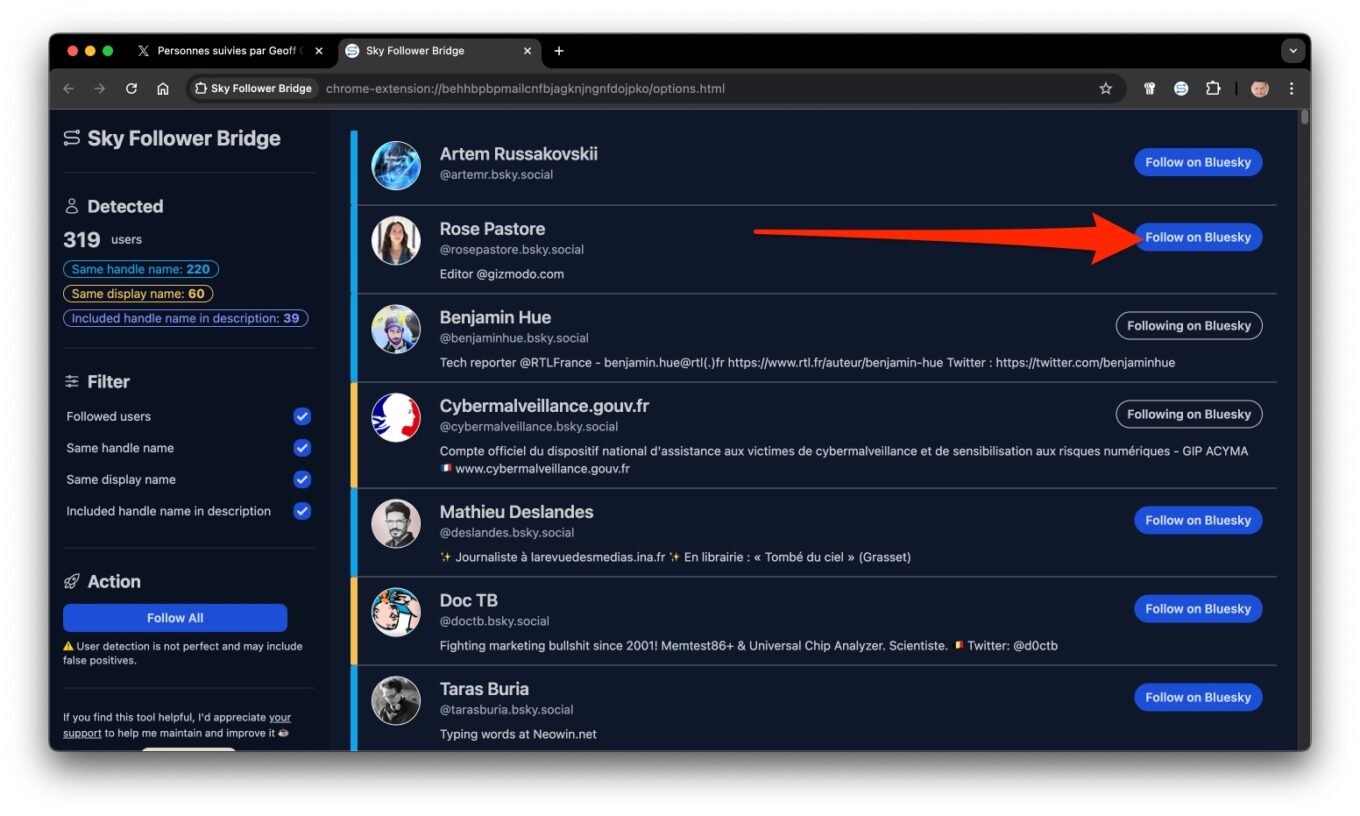Select the Sky Follower Bridge tab
1360x816 pixels.
[440, 51]
